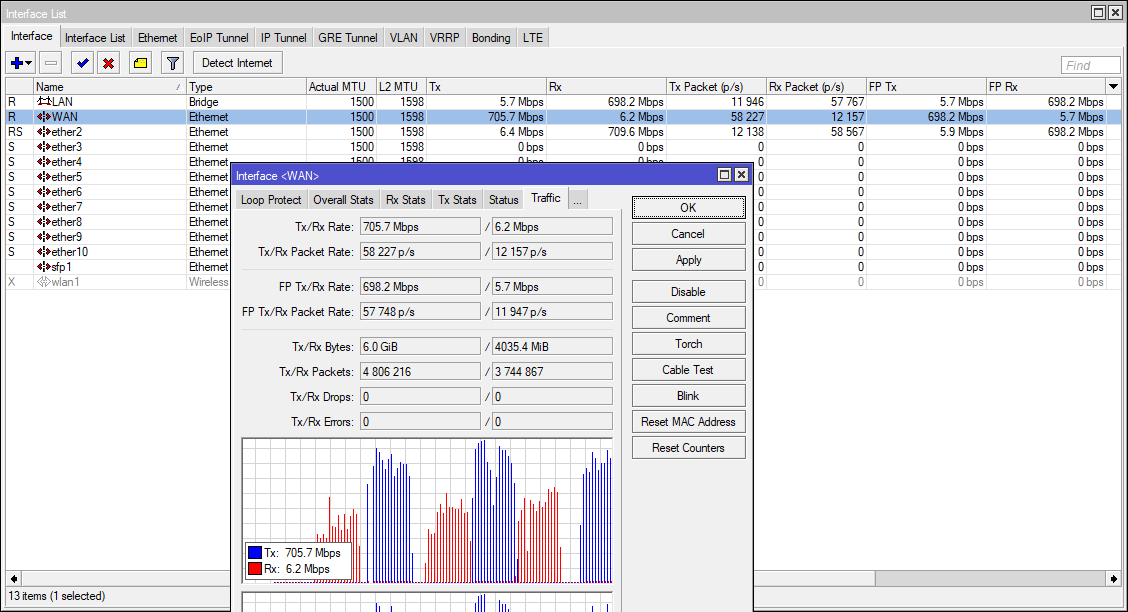
Task: Filter the interface list with the funnel icon
Action: click(x=171, y=62)
